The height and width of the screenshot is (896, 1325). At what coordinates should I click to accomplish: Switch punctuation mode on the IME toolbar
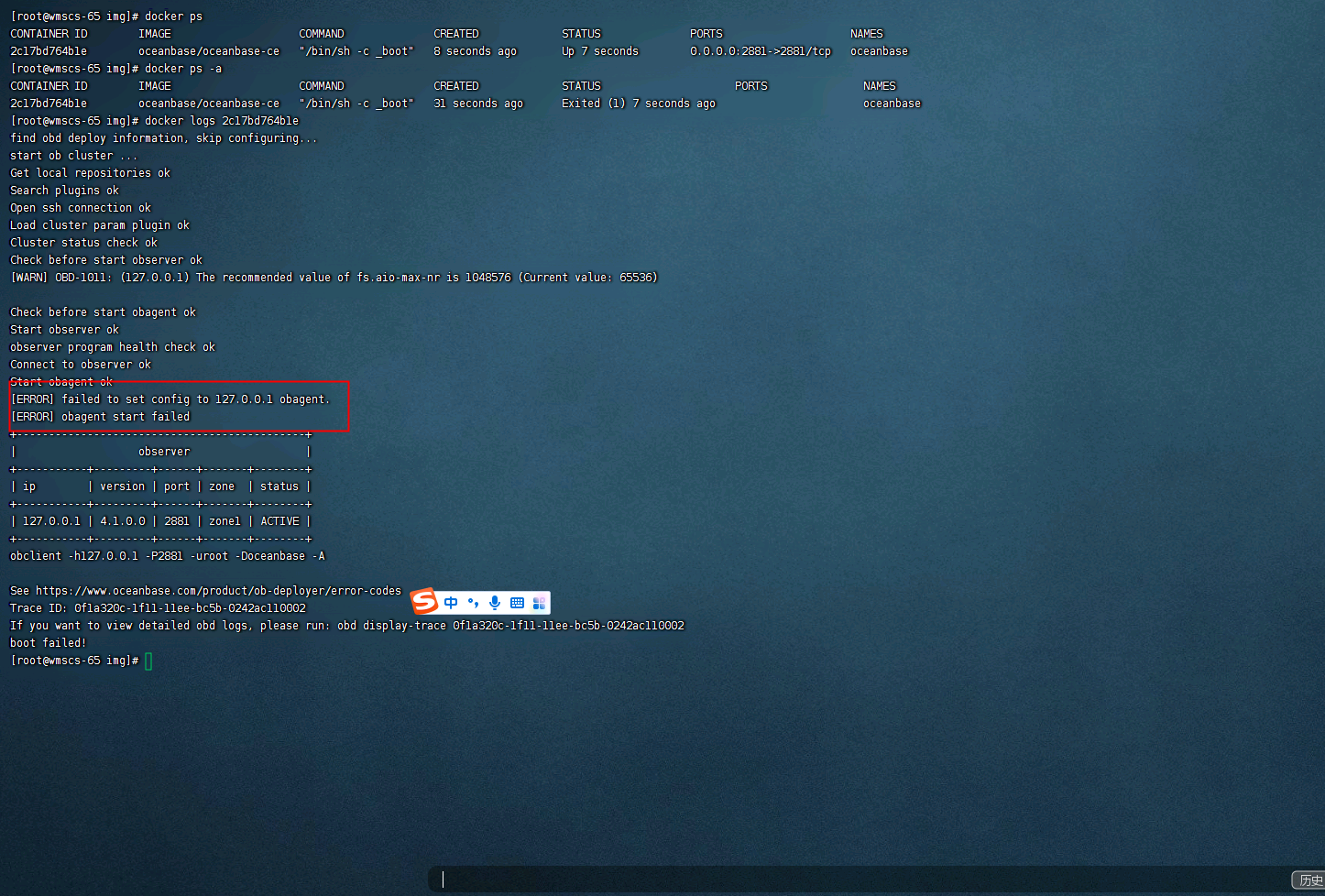473,603
